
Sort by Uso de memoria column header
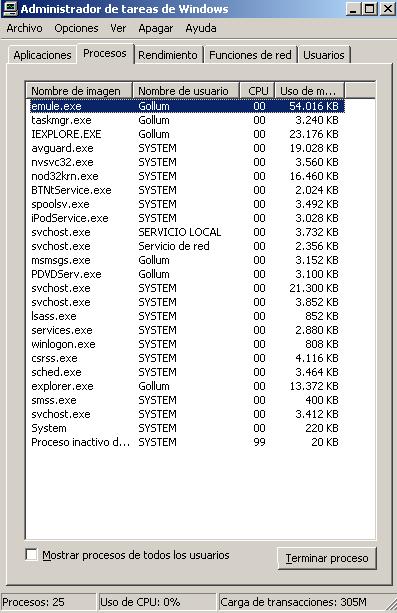tap(309, 91)
